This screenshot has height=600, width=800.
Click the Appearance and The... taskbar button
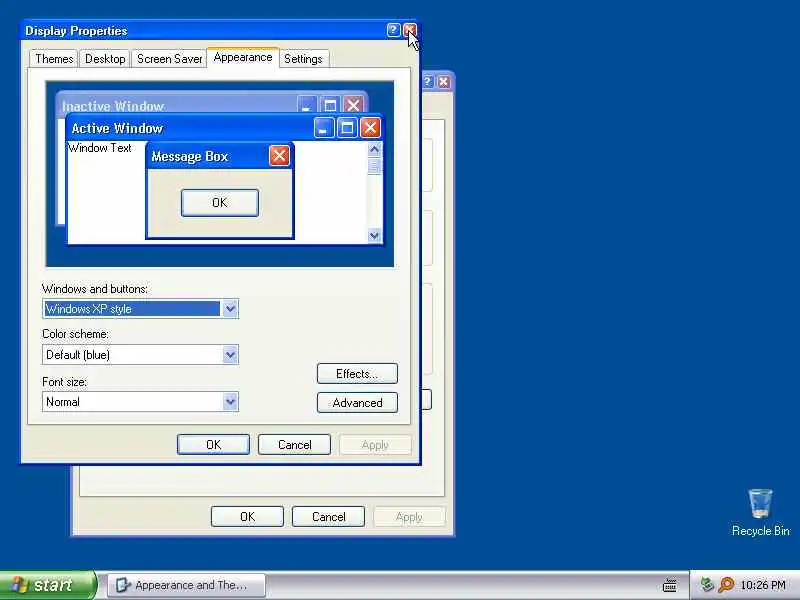point(186,585)
